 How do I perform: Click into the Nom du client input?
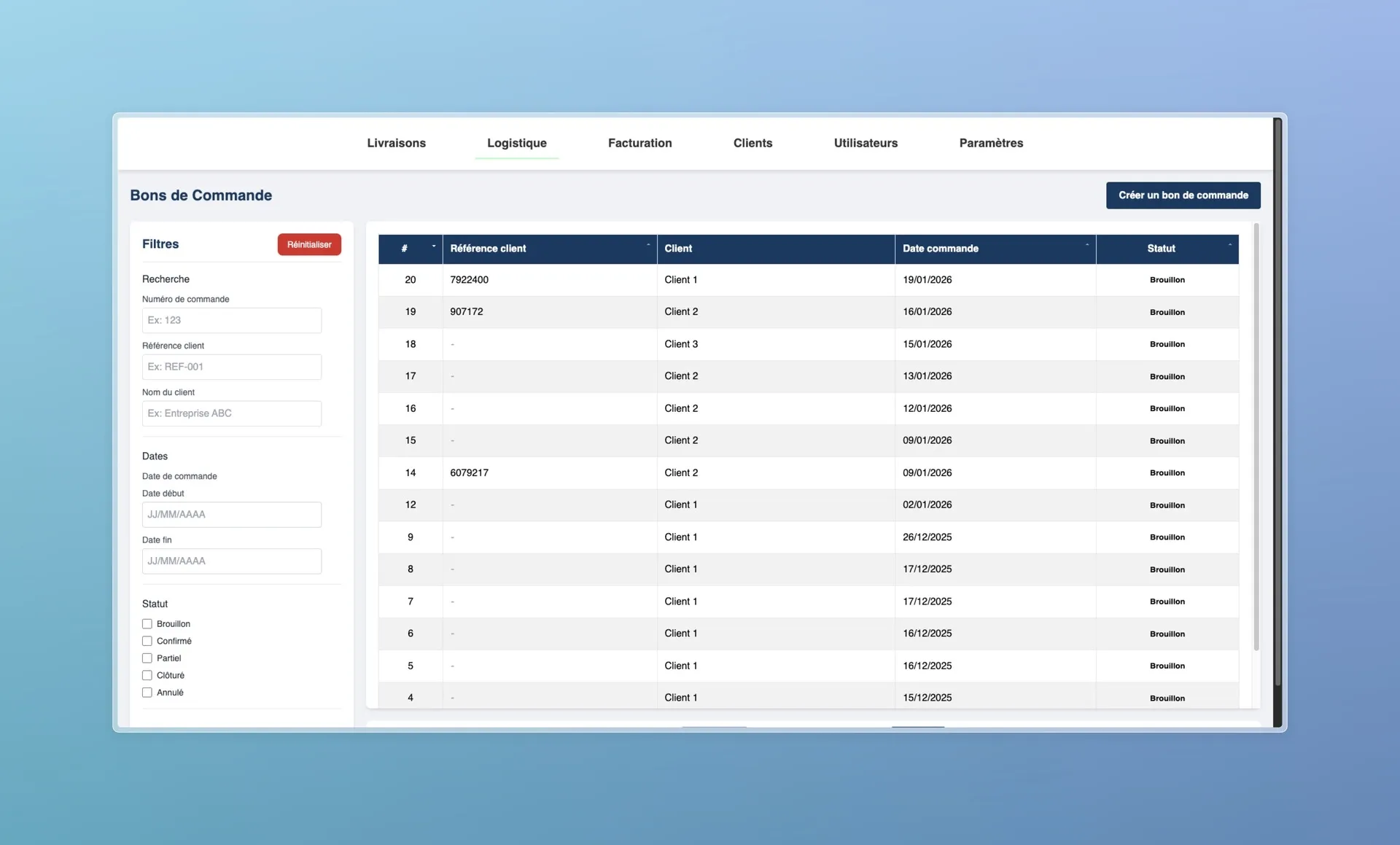pyautogui.click(x=231, y=413)
